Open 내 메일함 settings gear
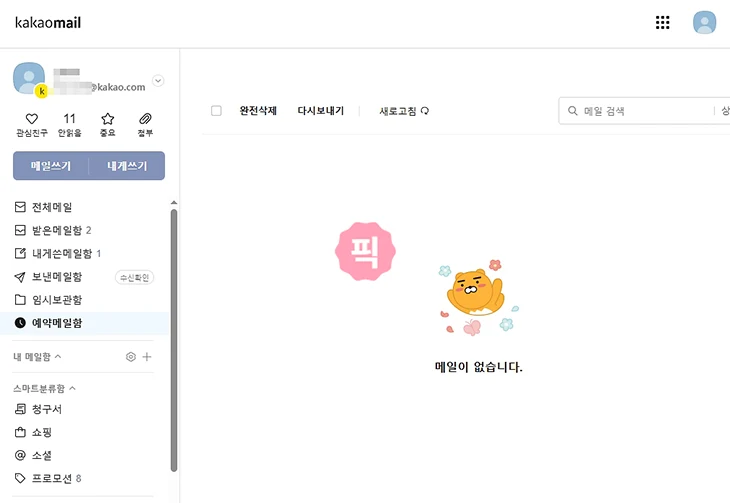Screen dimensions: 730x503 coord(131,357)
